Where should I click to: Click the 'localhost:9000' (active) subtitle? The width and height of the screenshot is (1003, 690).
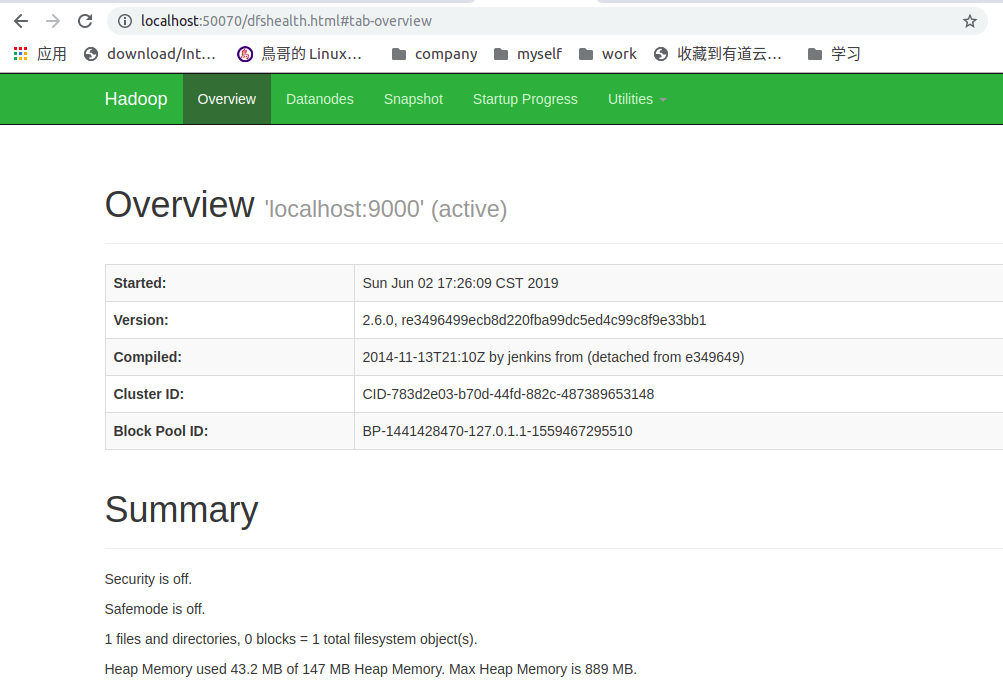pos(386,209)
